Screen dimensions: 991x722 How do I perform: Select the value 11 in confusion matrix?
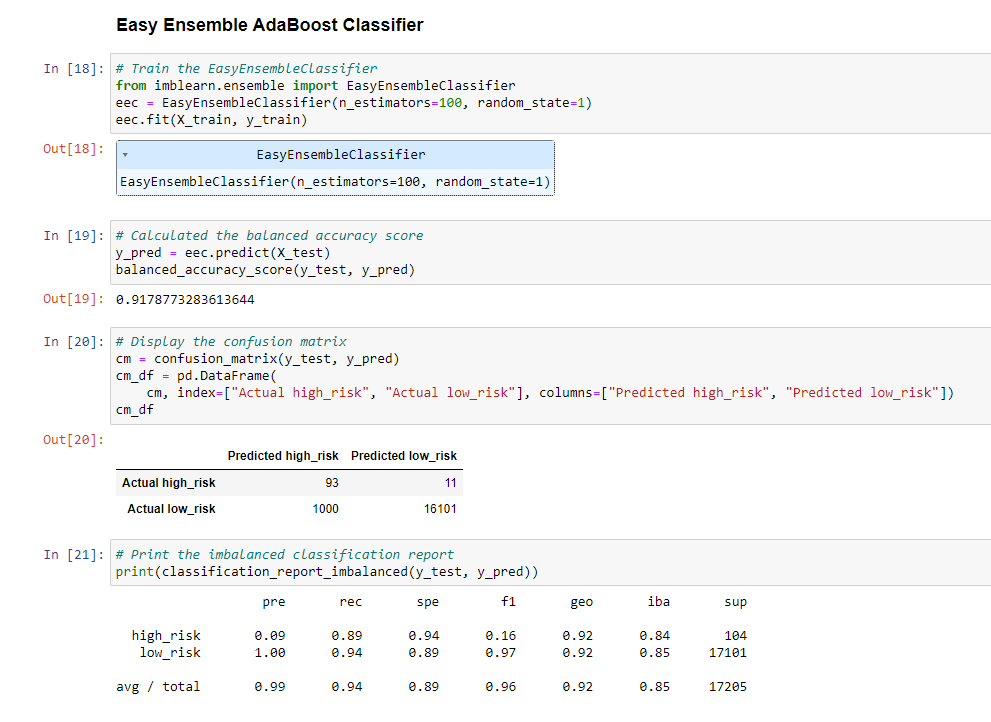(451, 483)
